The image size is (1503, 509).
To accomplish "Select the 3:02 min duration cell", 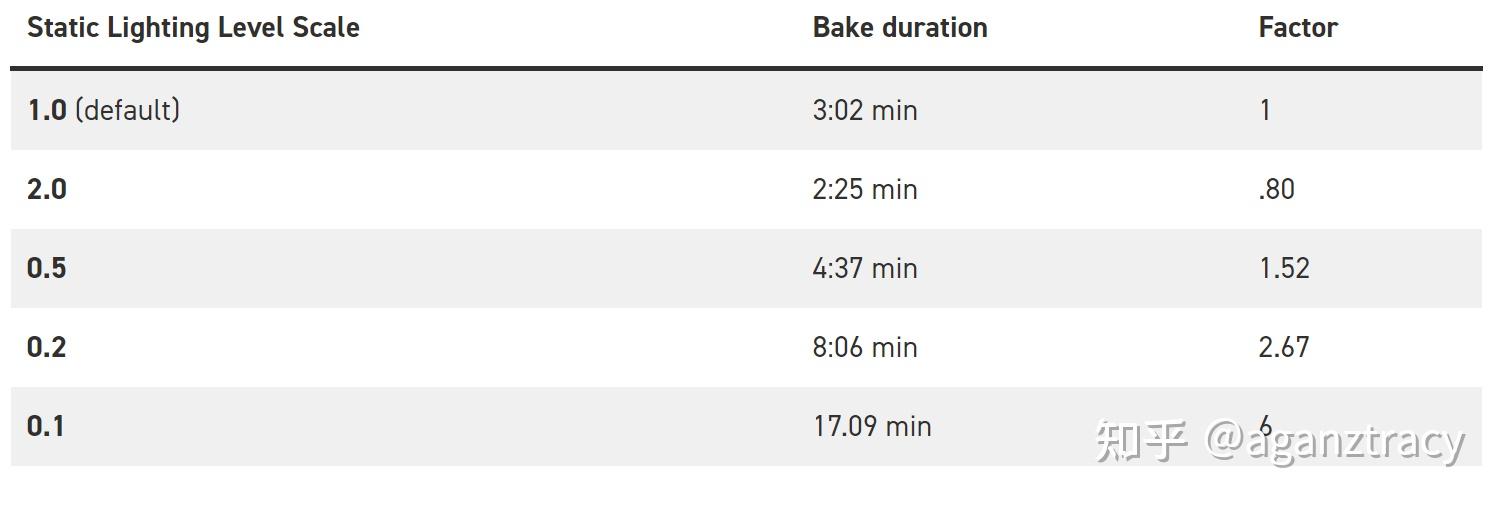I will [865, 110].
